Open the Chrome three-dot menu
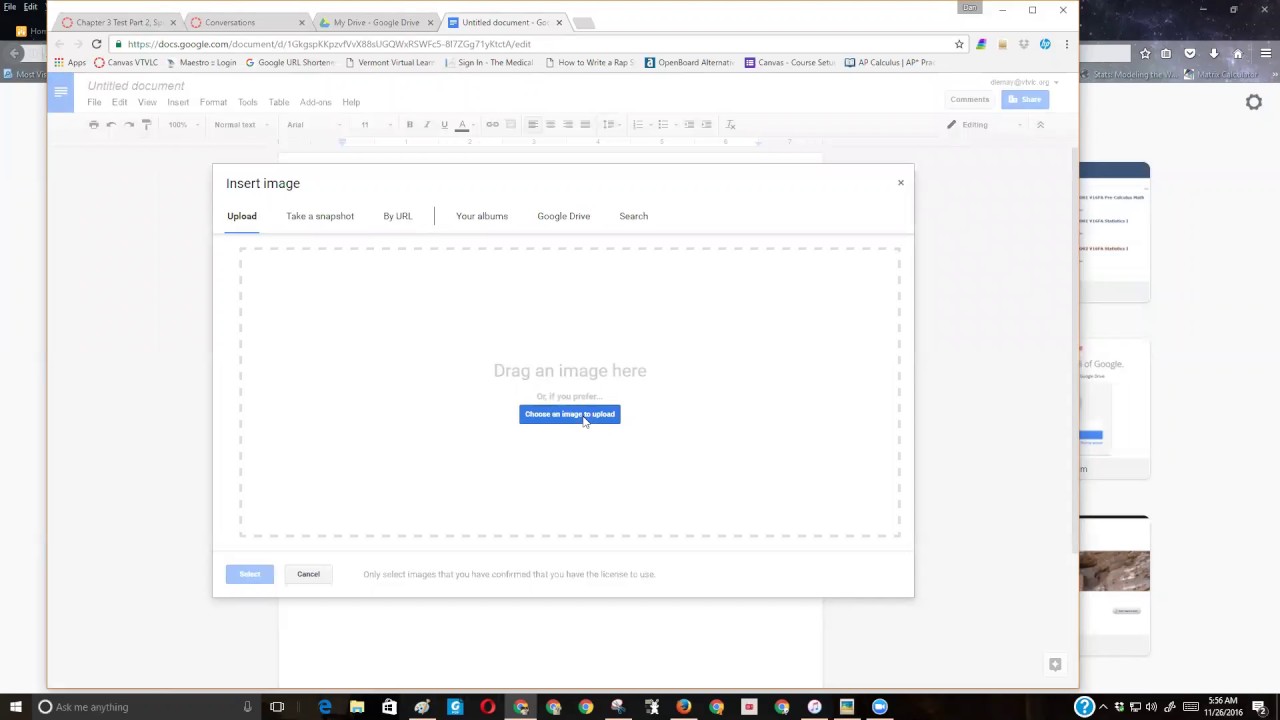The height and width of the screenshot is (720, 1280). (1066, 44)
